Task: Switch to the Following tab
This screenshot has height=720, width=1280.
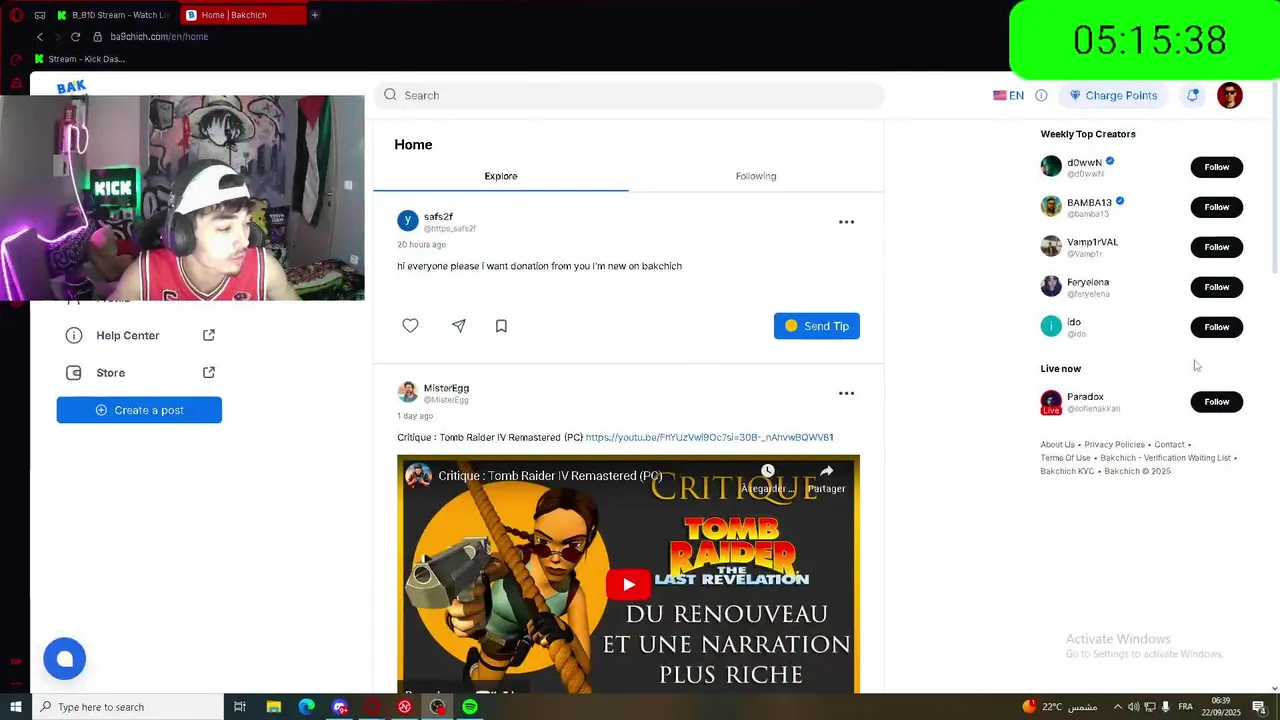Action: pyautogui.click(x=756, y=176)
